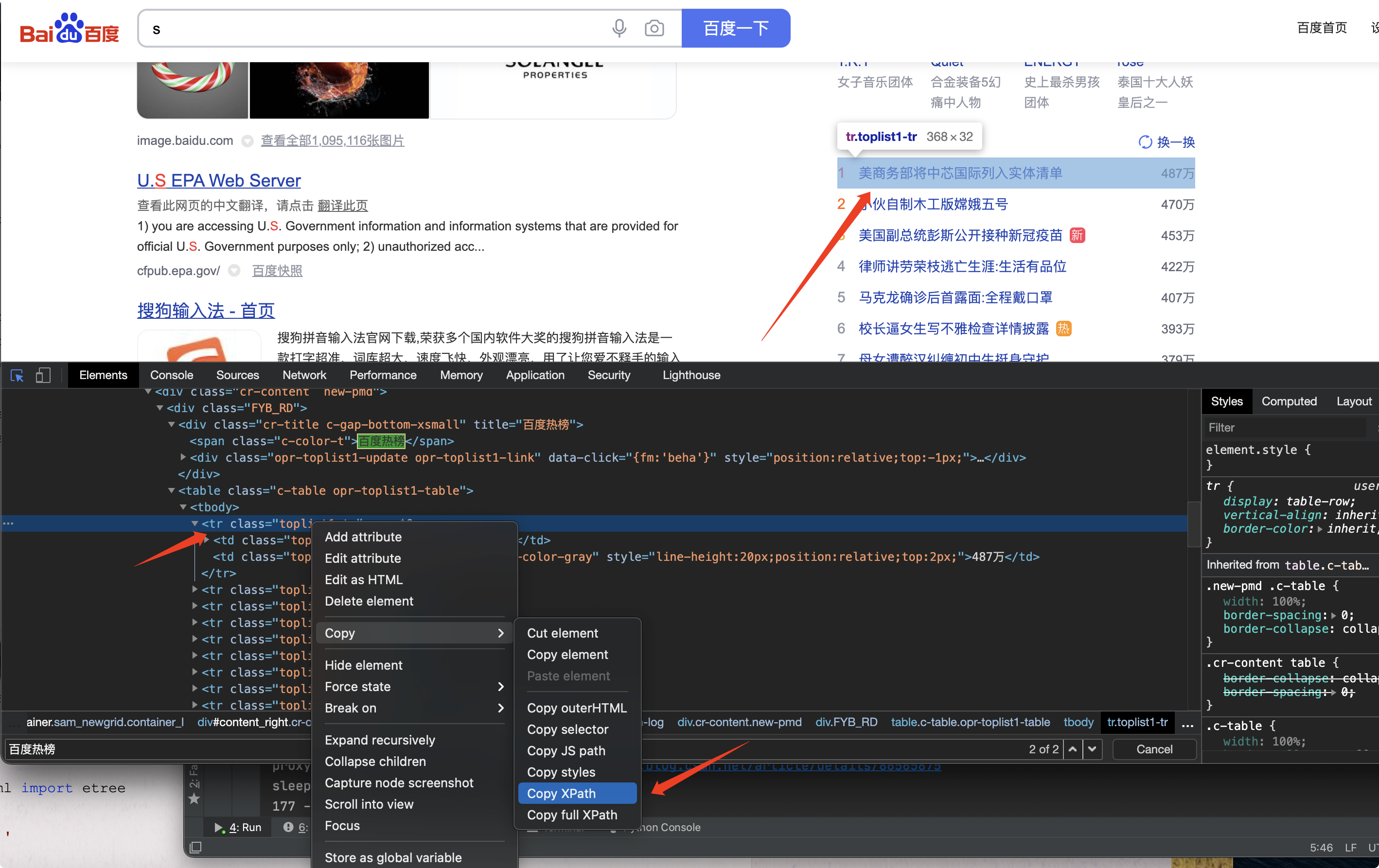Open the Computed styles tab
This screenshot has height=868, width=1379.
(x=1289, y=401)
